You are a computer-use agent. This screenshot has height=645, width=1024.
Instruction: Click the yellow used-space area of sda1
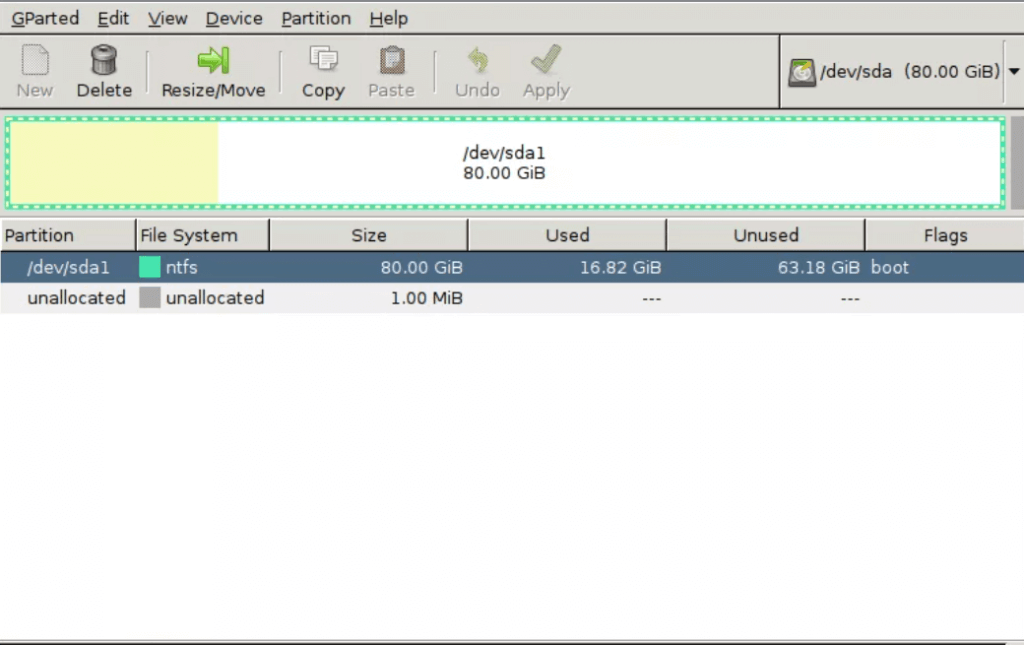114,163
